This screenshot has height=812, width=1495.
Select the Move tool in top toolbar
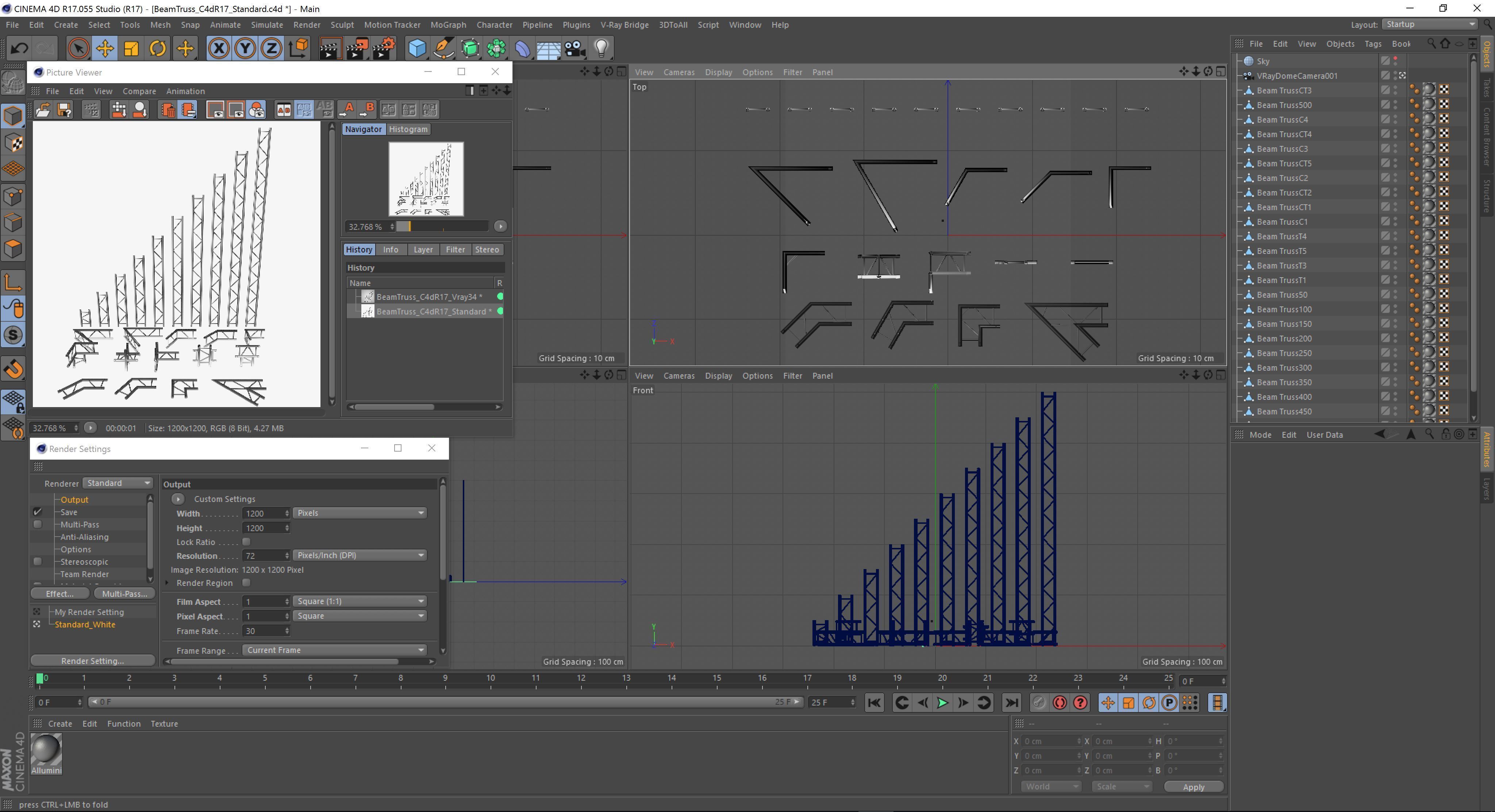coord(105,48)
